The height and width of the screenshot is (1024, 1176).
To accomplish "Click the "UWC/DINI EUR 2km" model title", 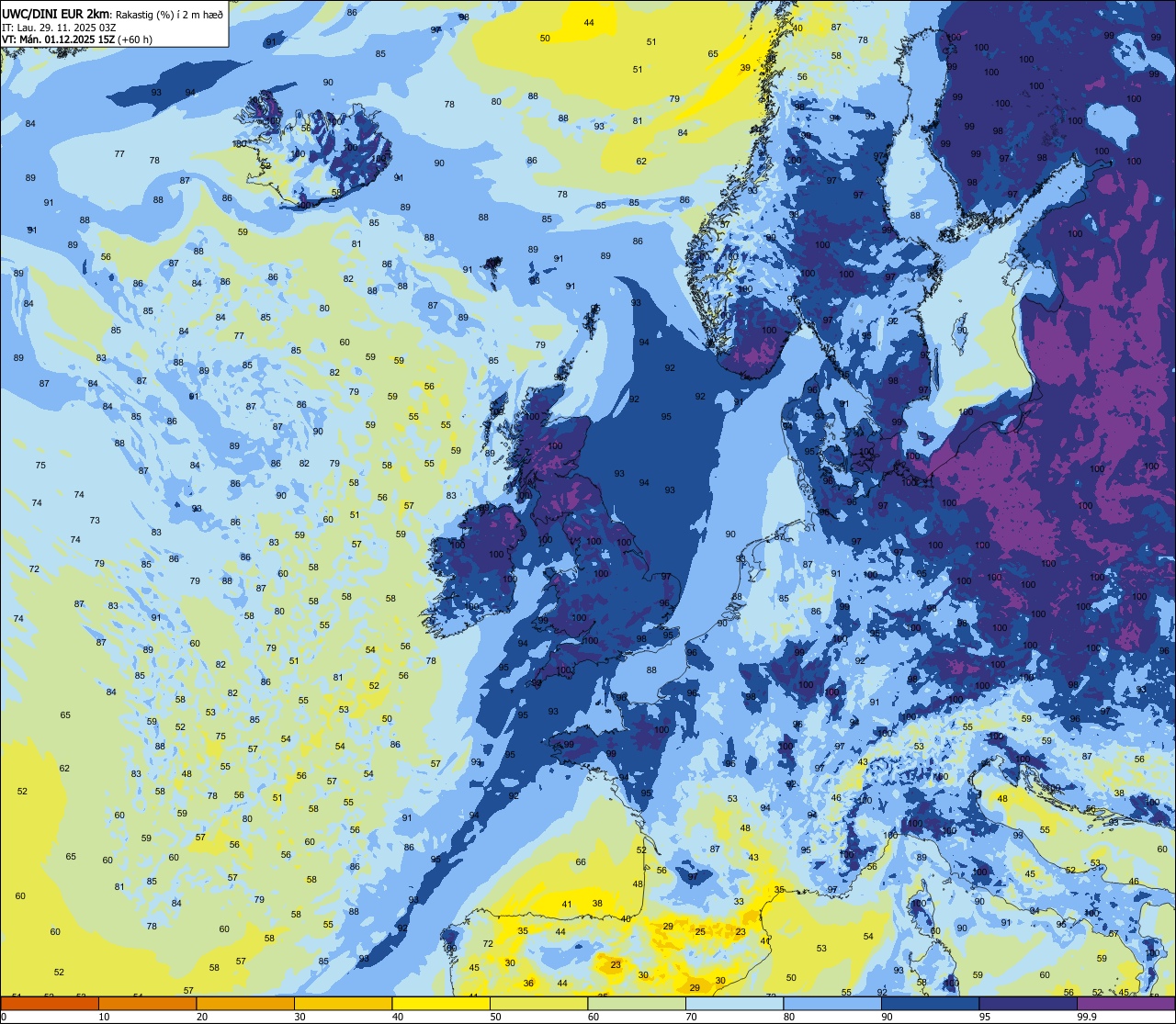I will [x=55, y=13].
